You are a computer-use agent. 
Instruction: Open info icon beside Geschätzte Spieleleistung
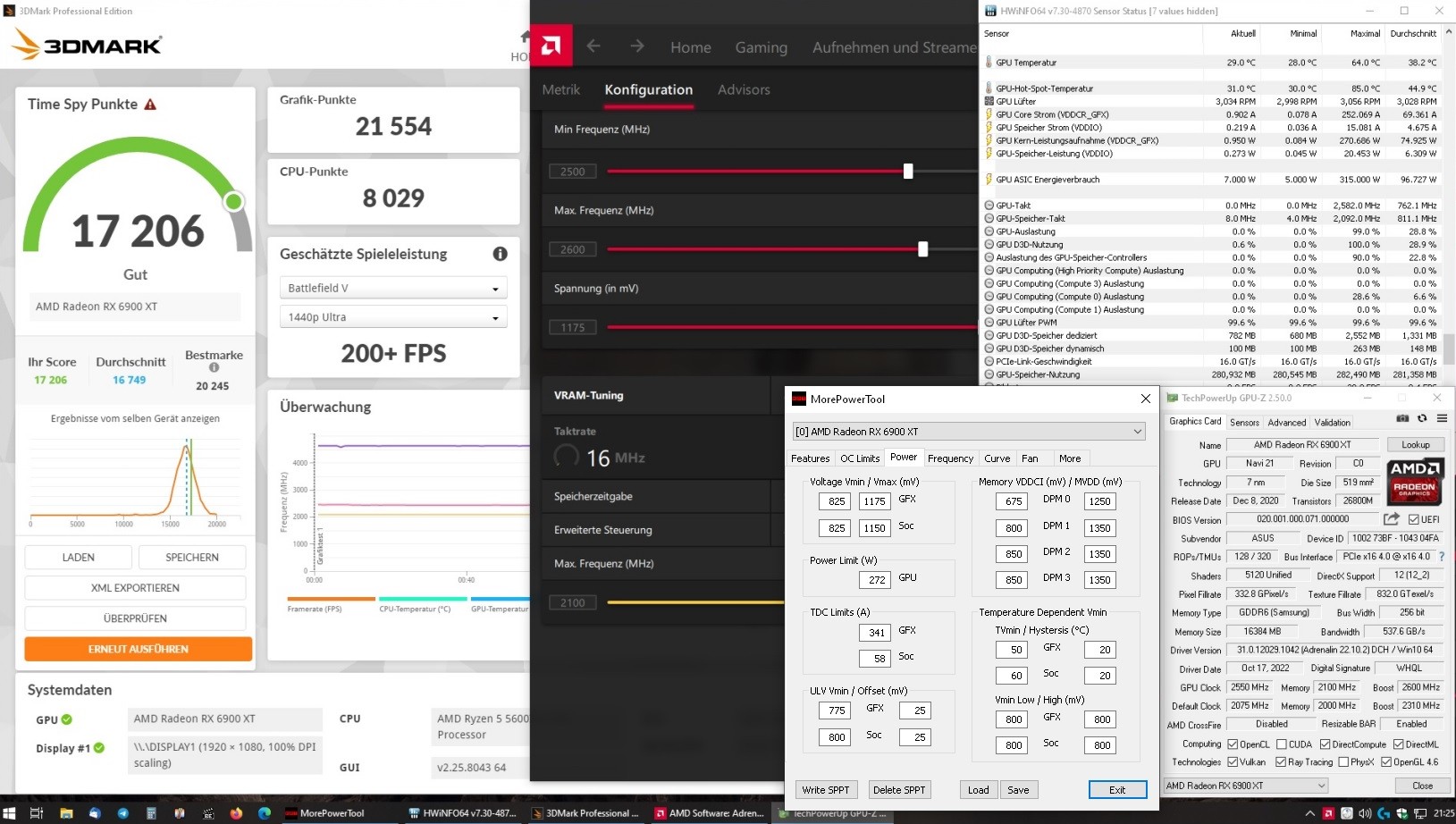pos(500,254)
